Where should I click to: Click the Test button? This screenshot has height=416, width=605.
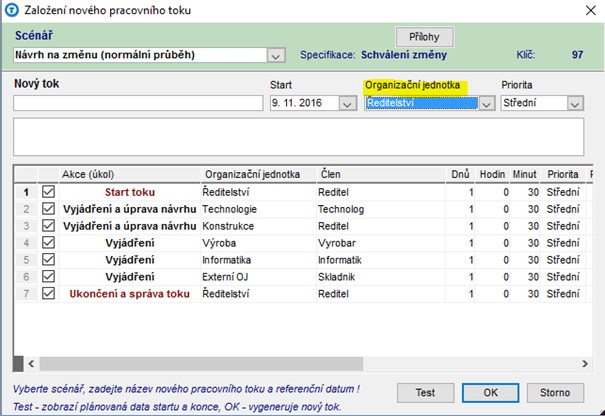tap(425, 393)
